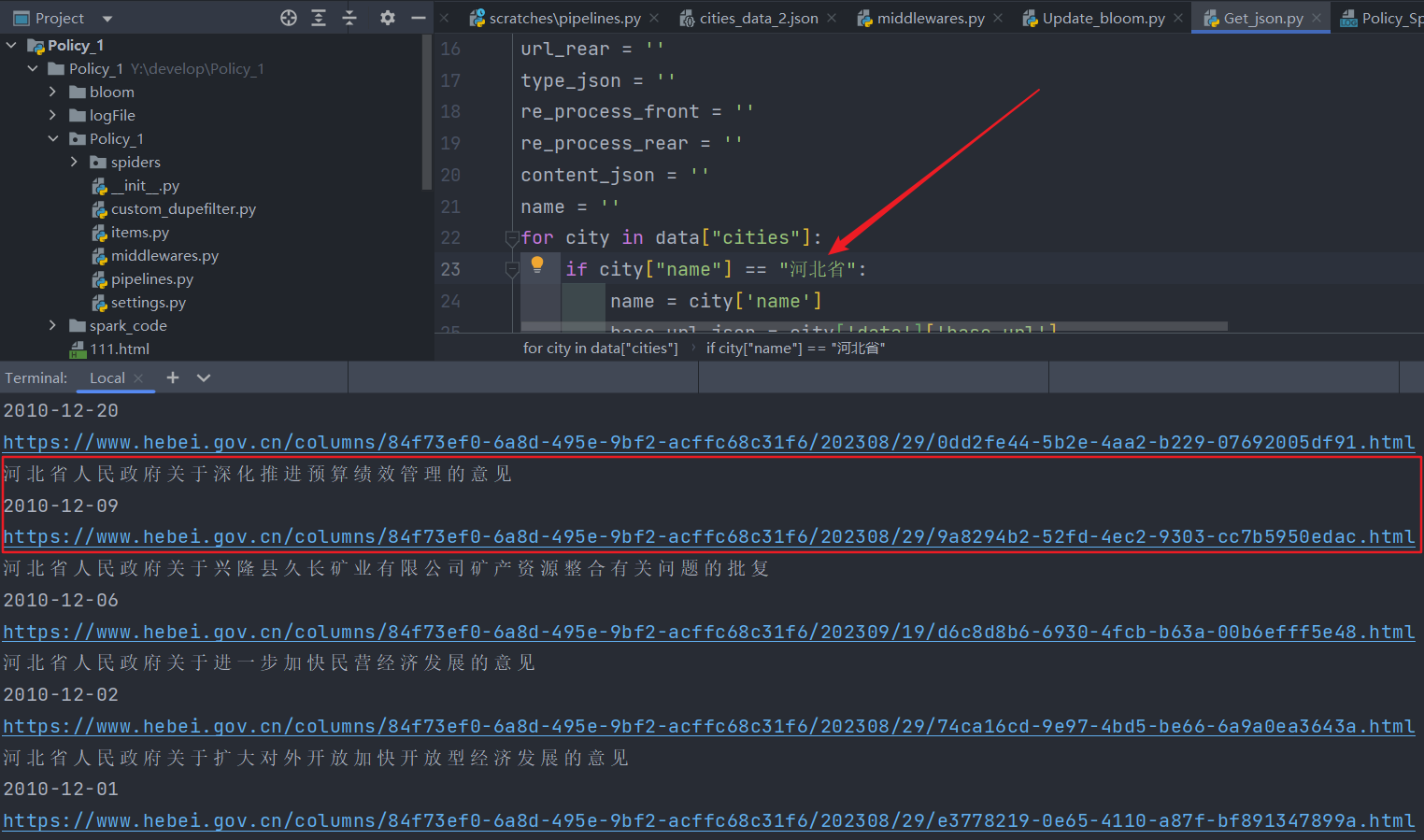This screenshot has width=1424, height=840.
Task: Select 111.html file in tree
Action: tap(109, 349)
